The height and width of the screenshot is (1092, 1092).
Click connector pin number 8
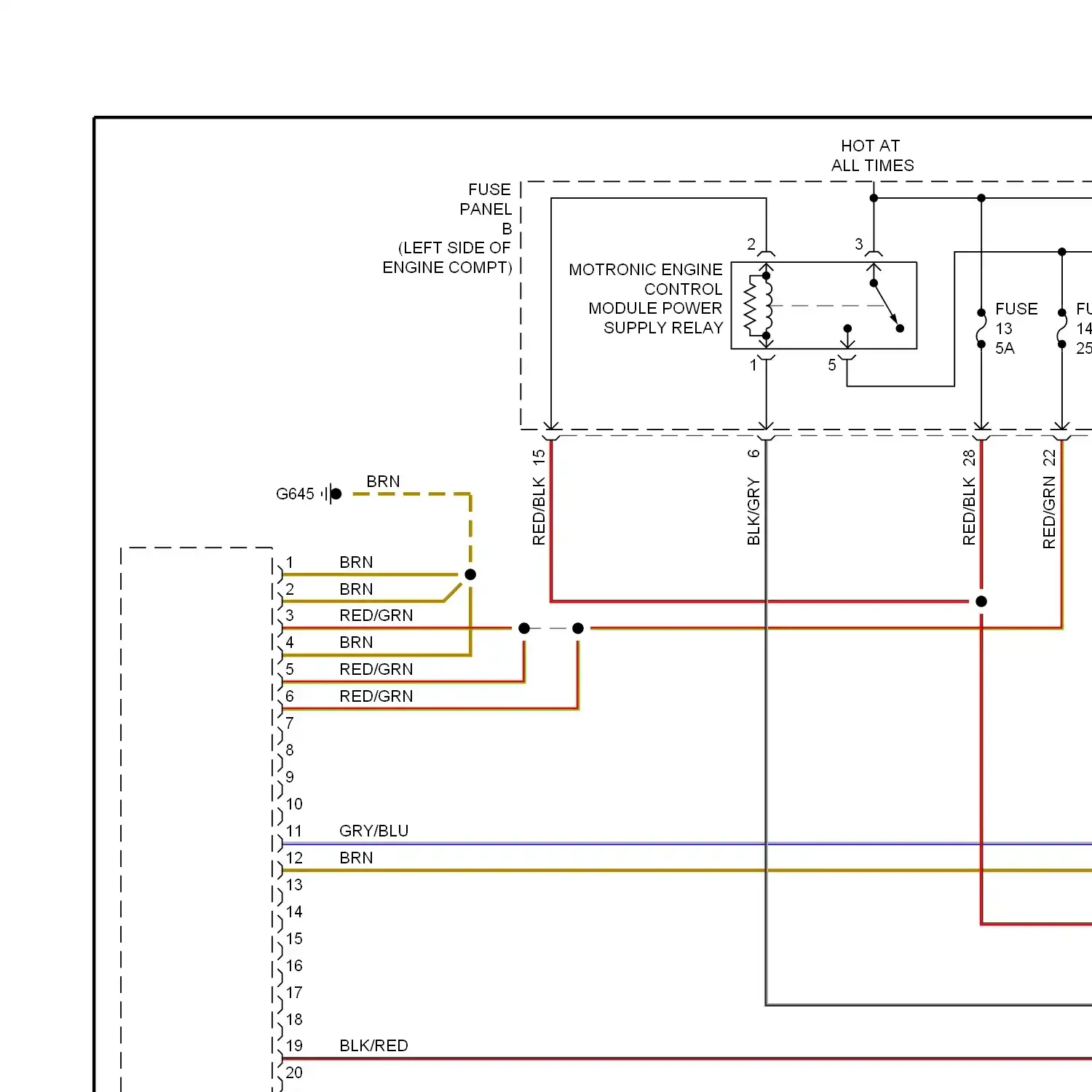290,751
